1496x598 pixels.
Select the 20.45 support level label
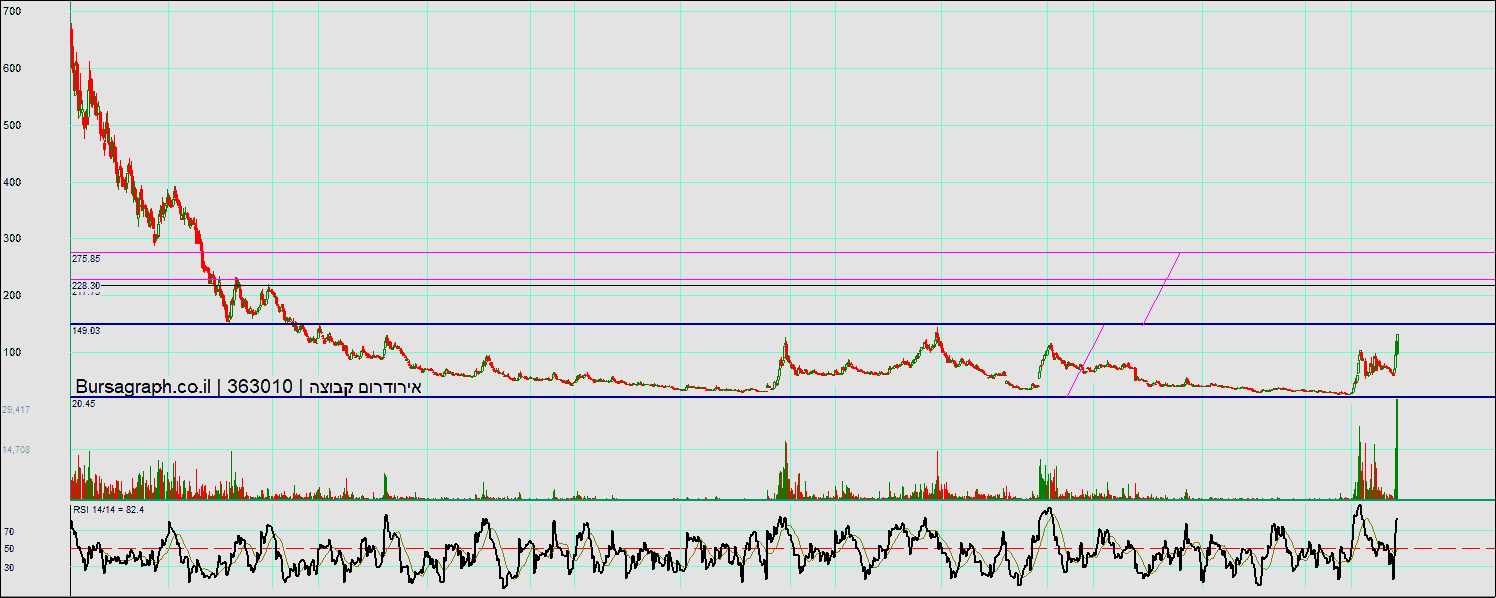pos(83,403)
